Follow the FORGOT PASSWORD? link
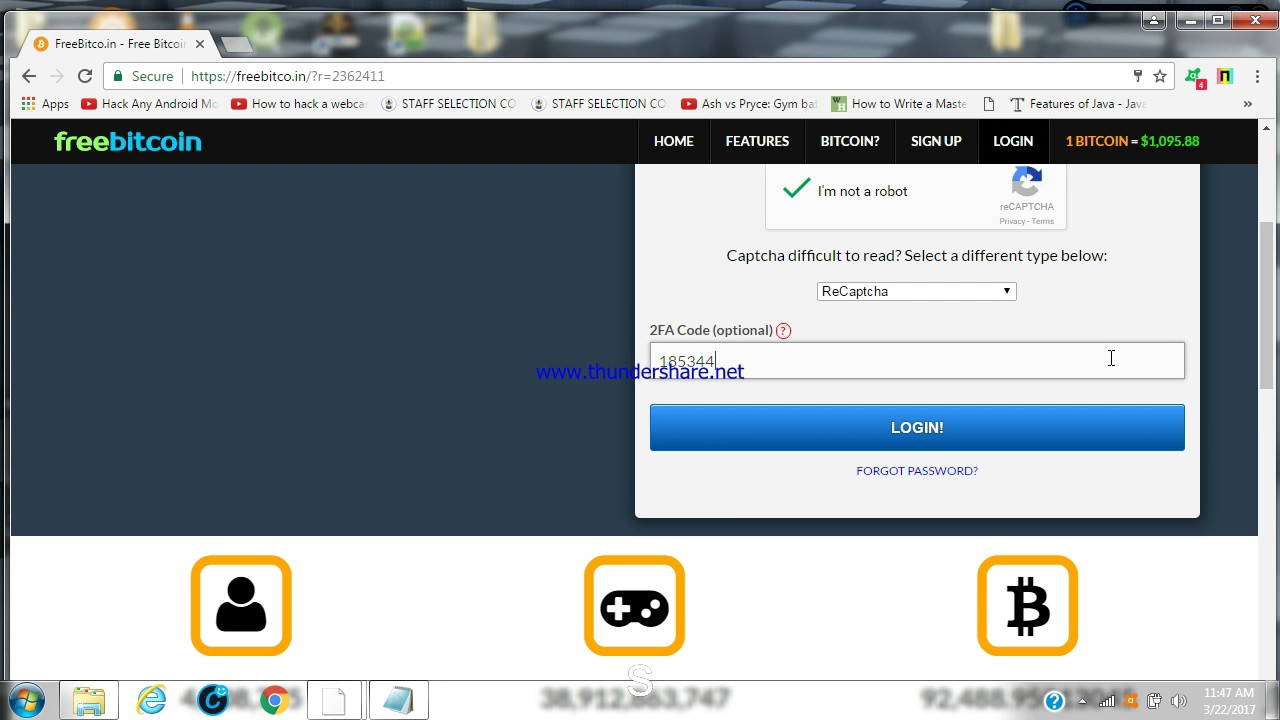Image resolution: width=1280 pixels, height=720 pixels. 917,471
